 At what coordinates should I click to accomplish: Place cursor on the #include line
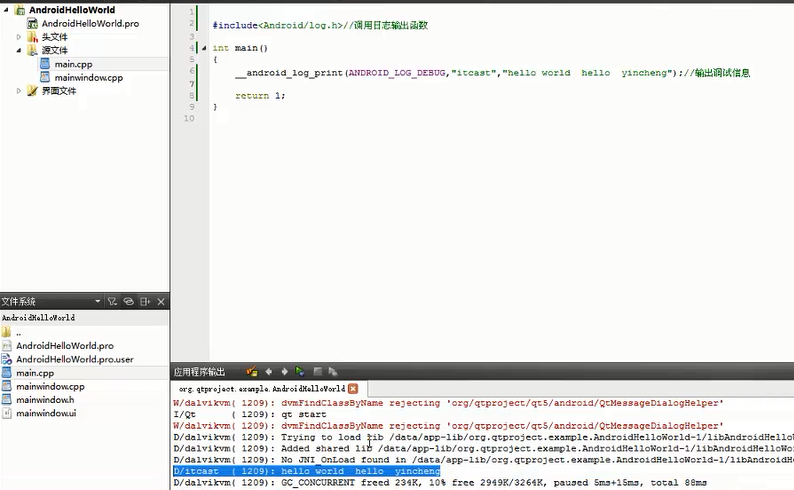[320, 25]
